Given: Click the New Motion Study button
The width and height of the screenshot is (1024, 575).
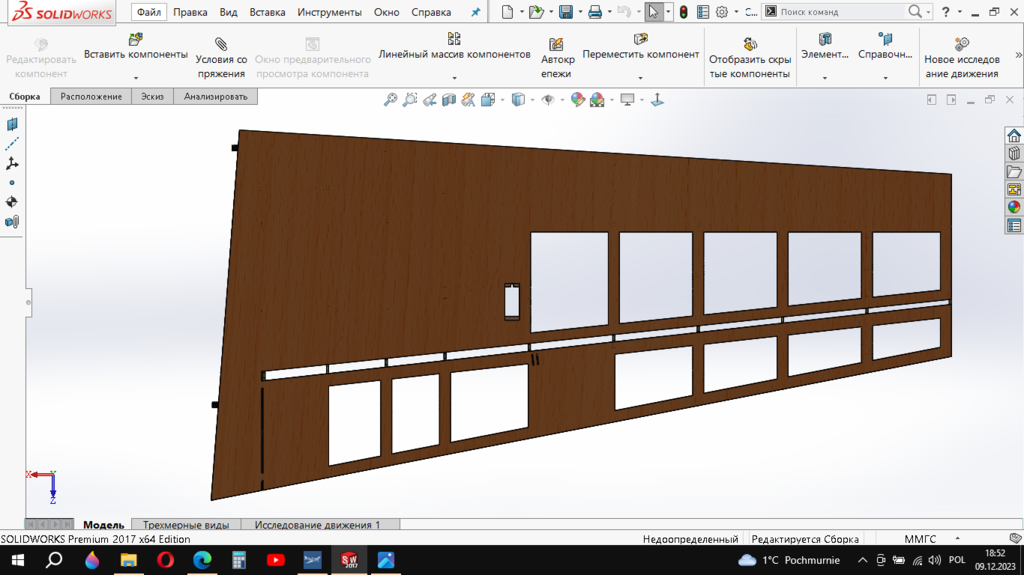Looking at the screenshot, I should tap(961, 44).
